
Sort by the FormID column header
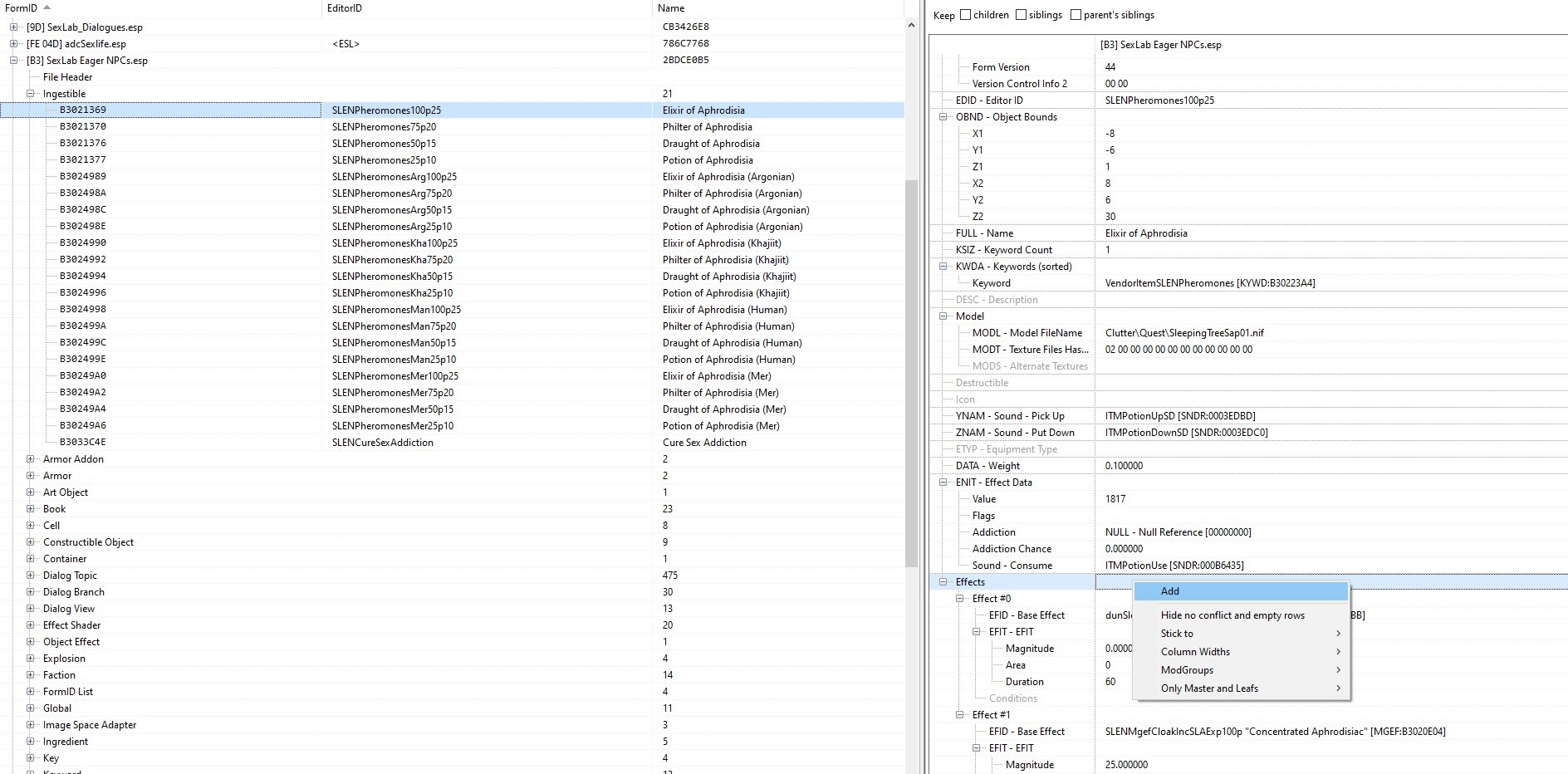(22, 8)
